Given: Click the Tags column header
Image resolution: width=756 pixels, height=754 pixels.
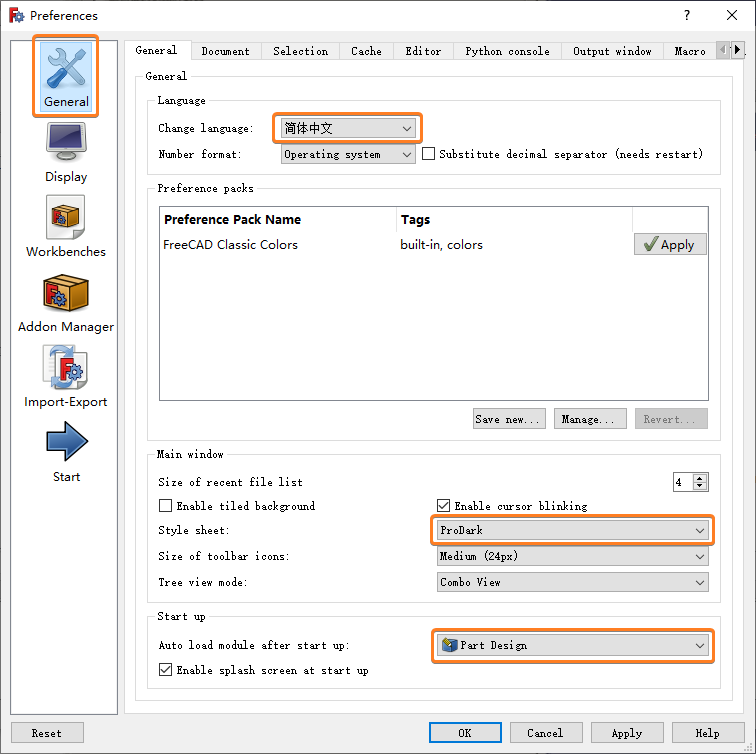Looking at the screenshot, I should [x=514, y=219].
